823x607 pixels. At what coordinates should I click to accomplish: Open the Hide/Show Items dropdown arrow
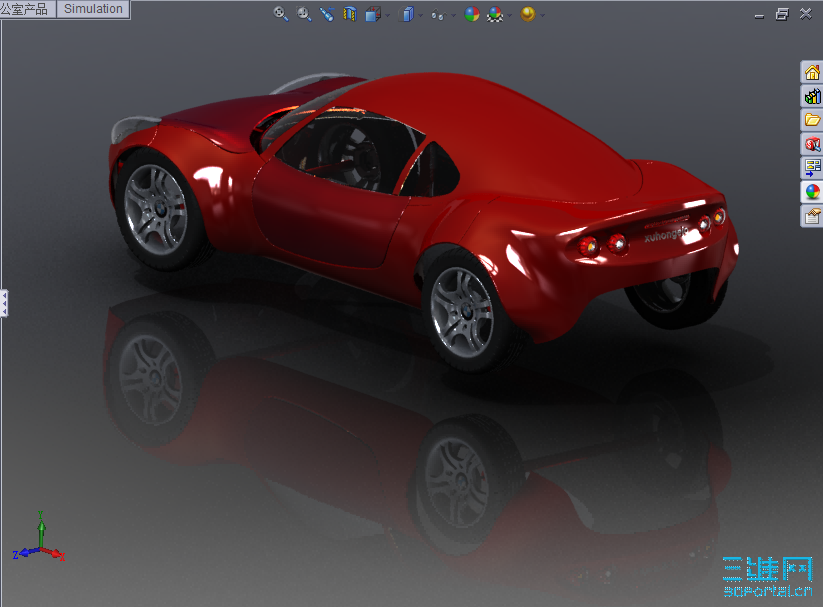(x=453, y=15)
